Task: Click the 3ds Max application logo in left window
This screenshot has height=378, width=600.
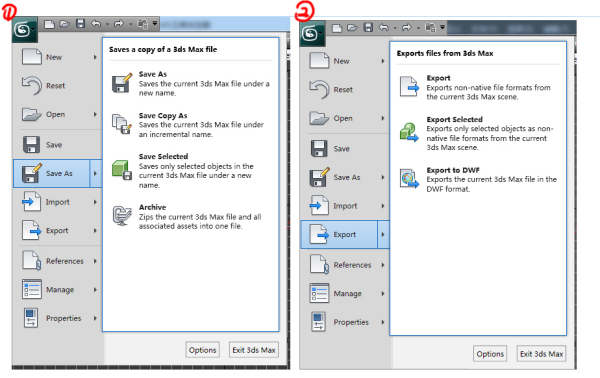Action: pos(24,29)
